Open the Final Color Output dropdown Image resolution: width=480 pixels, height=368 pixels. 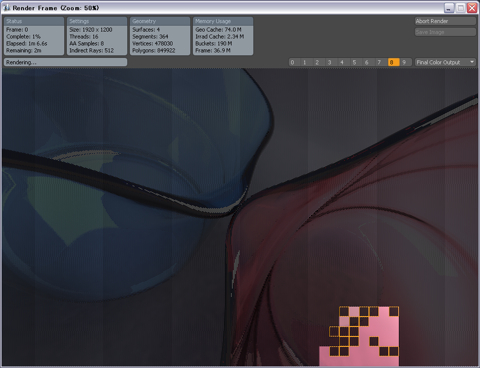(x=445, y=62)
